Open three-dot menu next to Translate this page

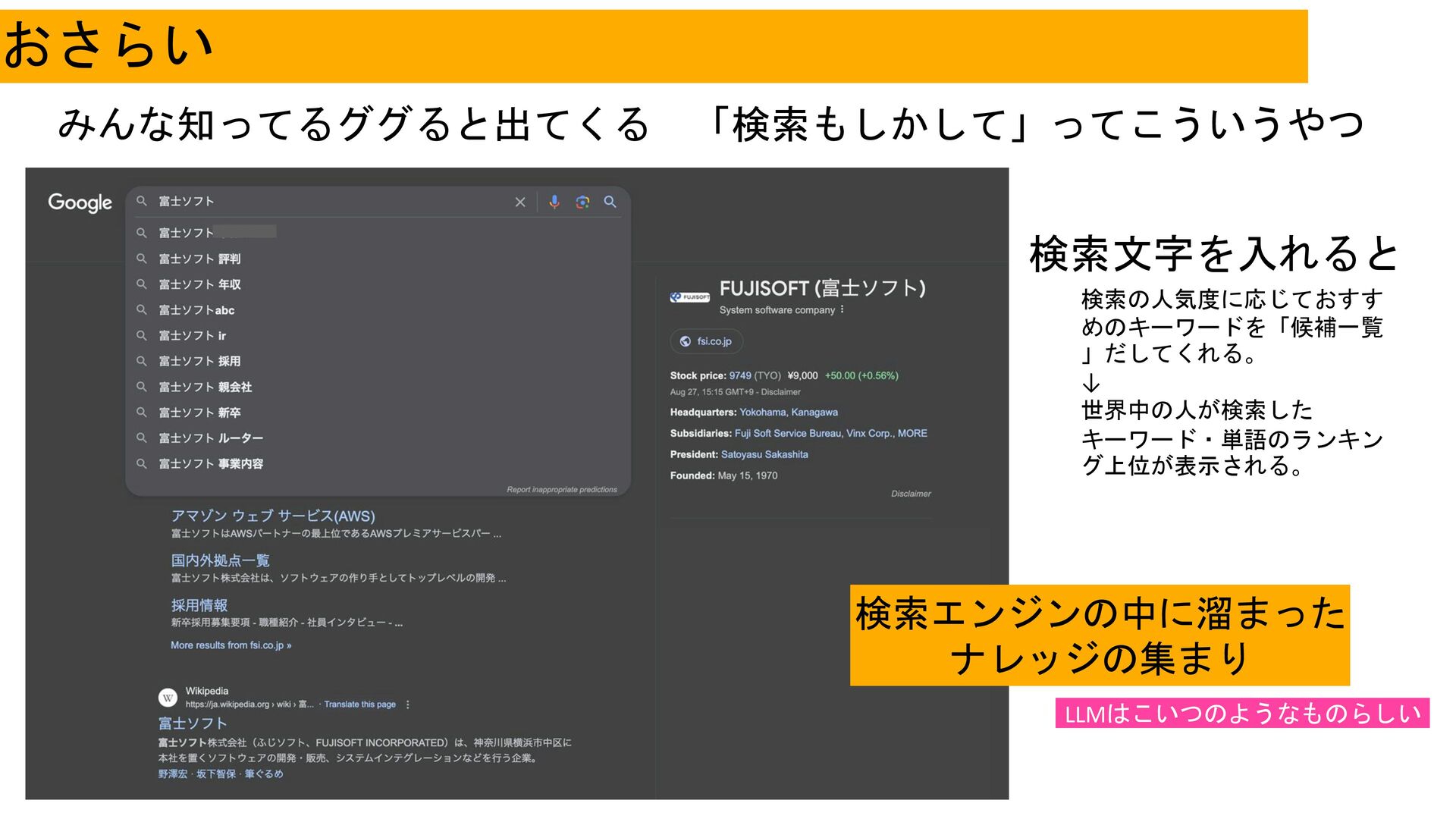click(408, 704)
